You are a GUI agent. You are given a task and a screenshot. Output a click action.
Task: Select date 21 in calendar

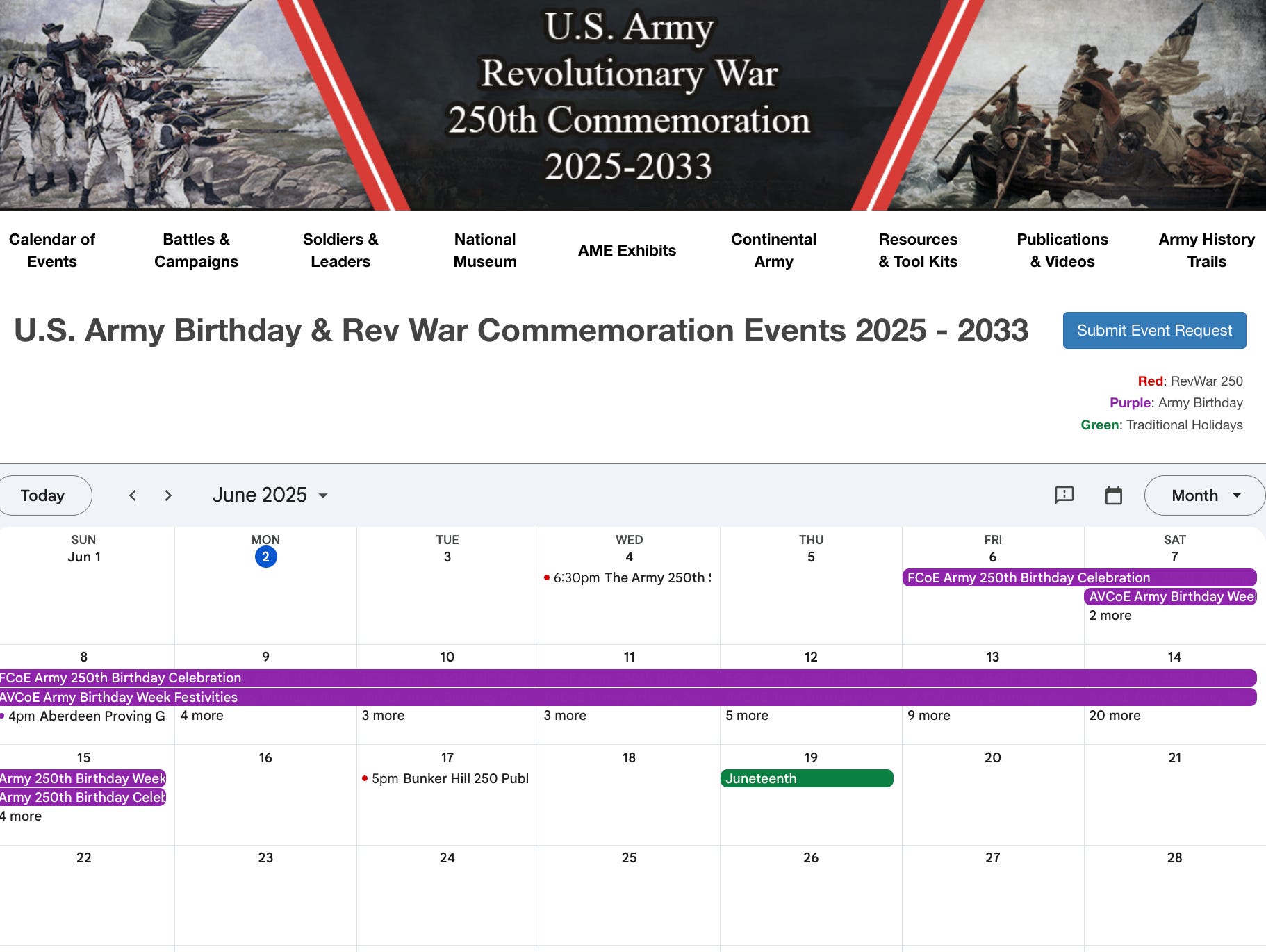(x=1175, y=757)
